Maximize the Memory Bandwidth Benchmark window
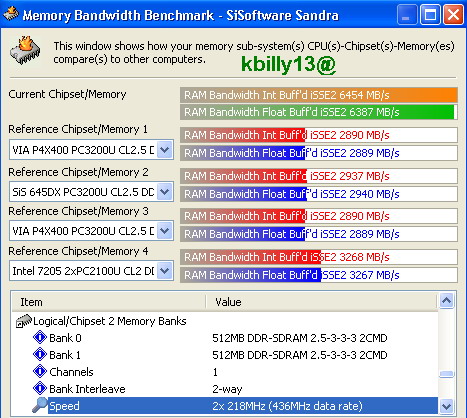Viewport: 467px width, 418px height. 430,15
